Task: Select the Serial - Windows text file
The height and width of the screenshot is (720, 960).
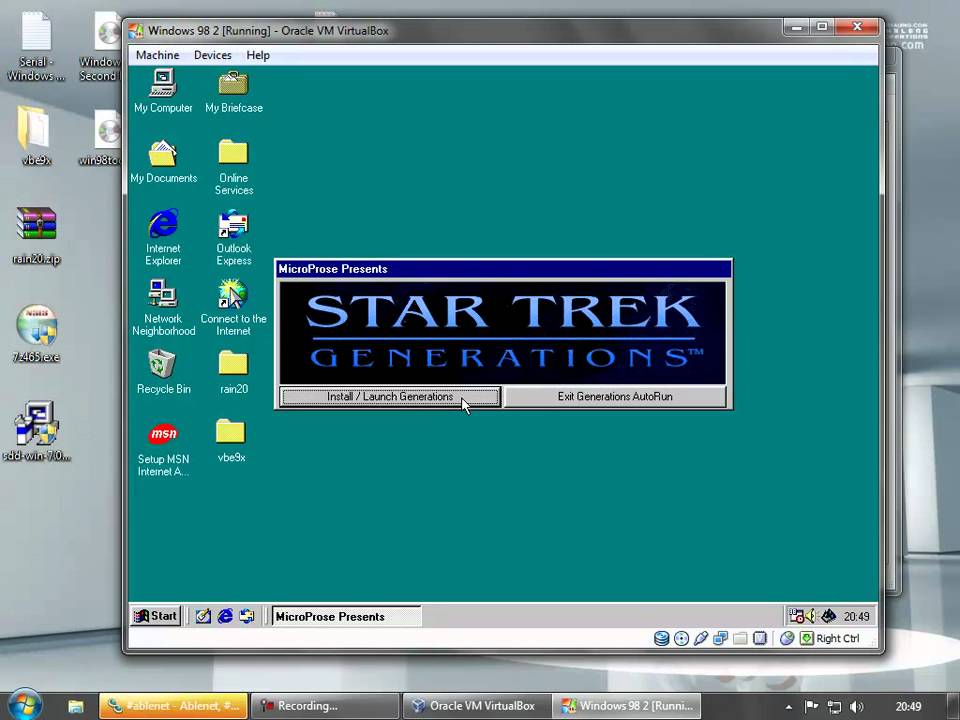Action: [x=36, y=46]
